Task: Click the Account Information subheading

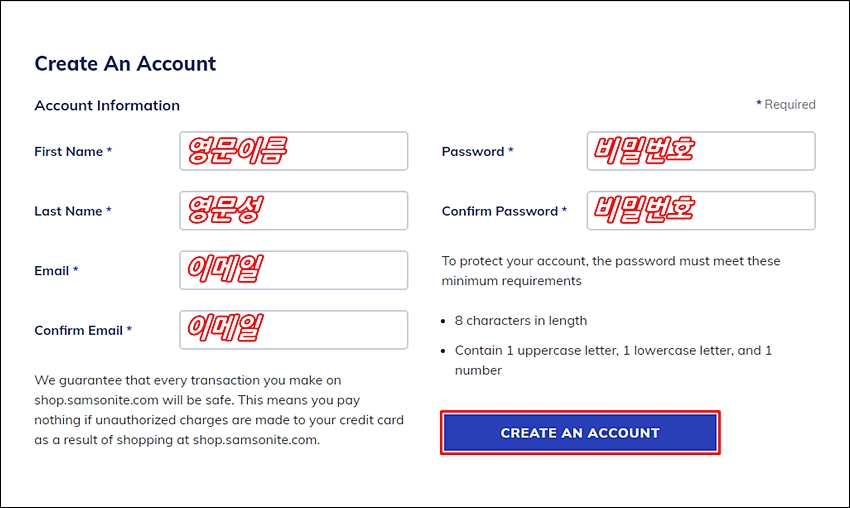Action: pos(107,105)
